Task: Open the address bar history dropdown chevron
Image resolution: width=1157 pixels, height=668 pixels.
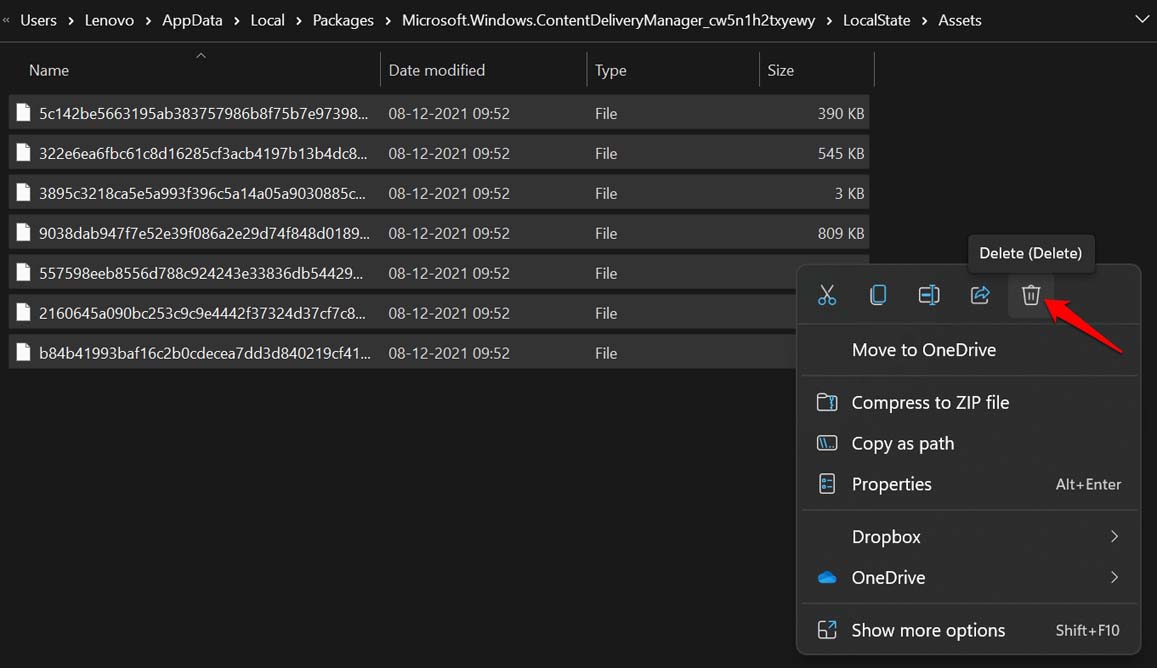Action: click(x=1142, y=20)
